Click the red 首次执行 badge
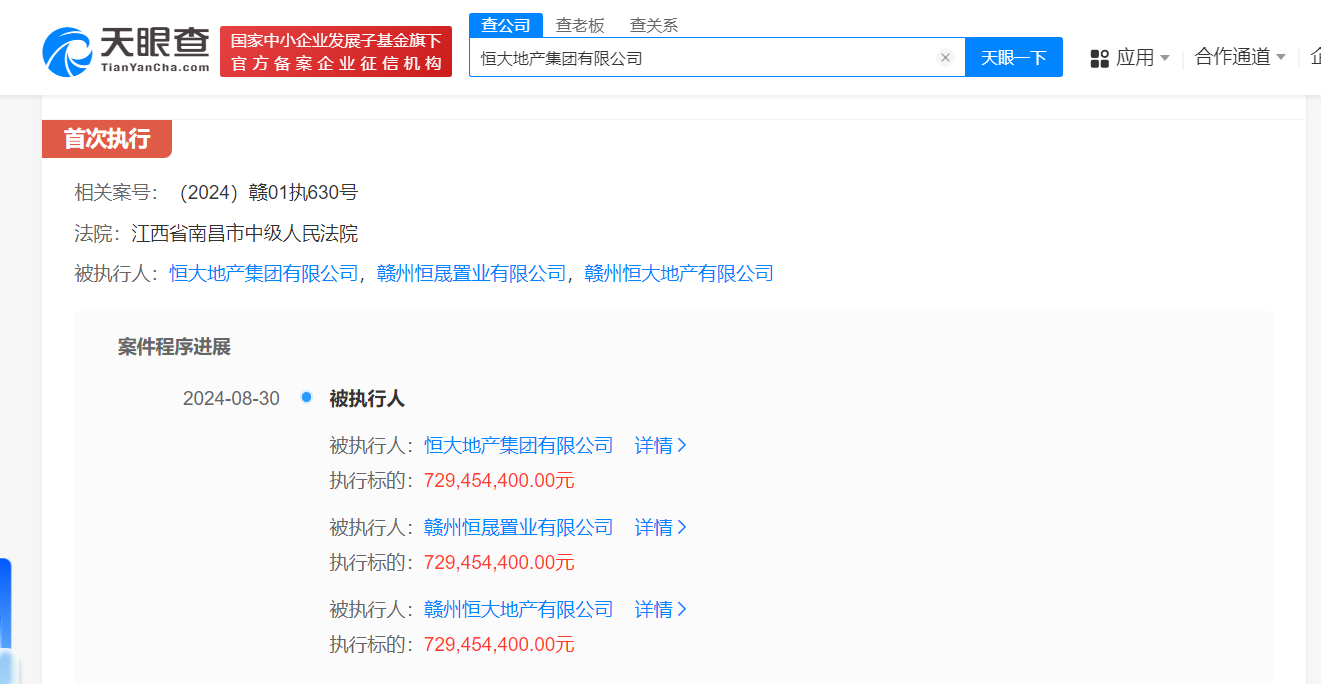1321x684 pixels. pyautogui.click(x=106, y=139)
